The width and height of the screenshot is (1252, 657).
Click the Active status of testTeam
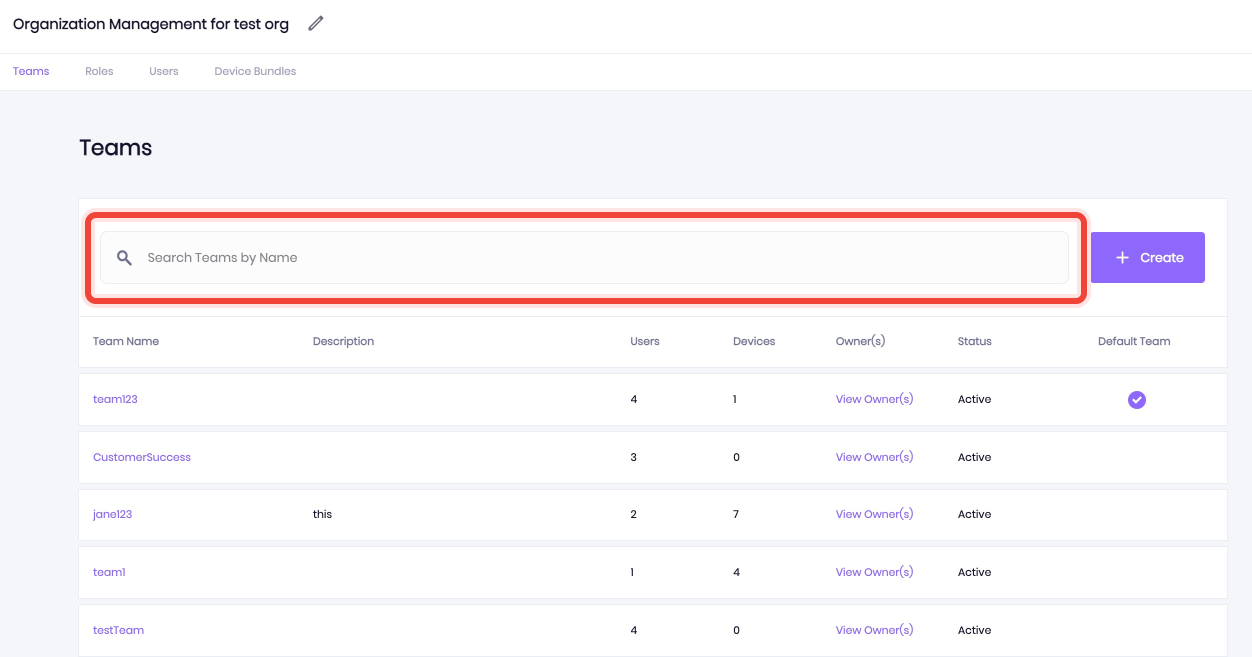pyautogui.click(x=975, y=630)
